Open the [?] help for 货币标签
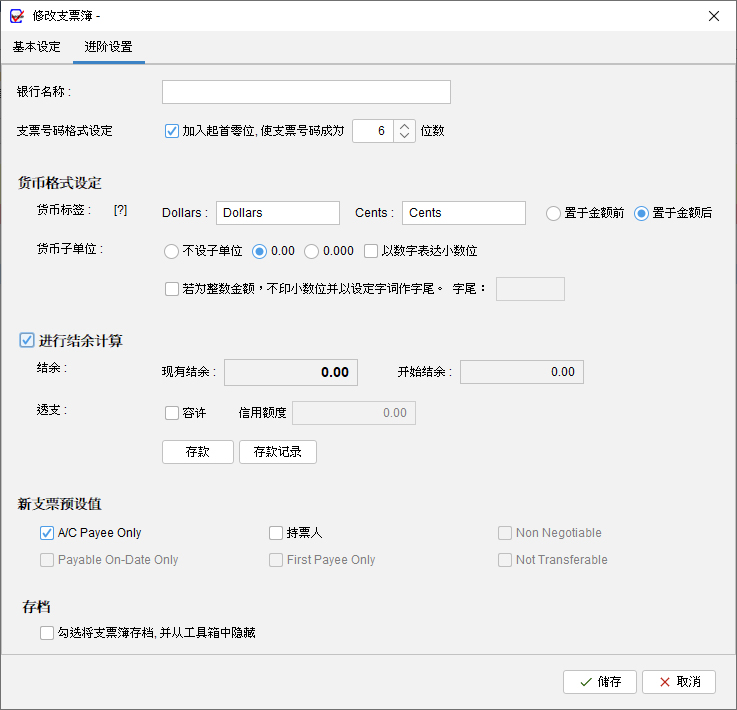The image size is (737, 710). [120, 211]
